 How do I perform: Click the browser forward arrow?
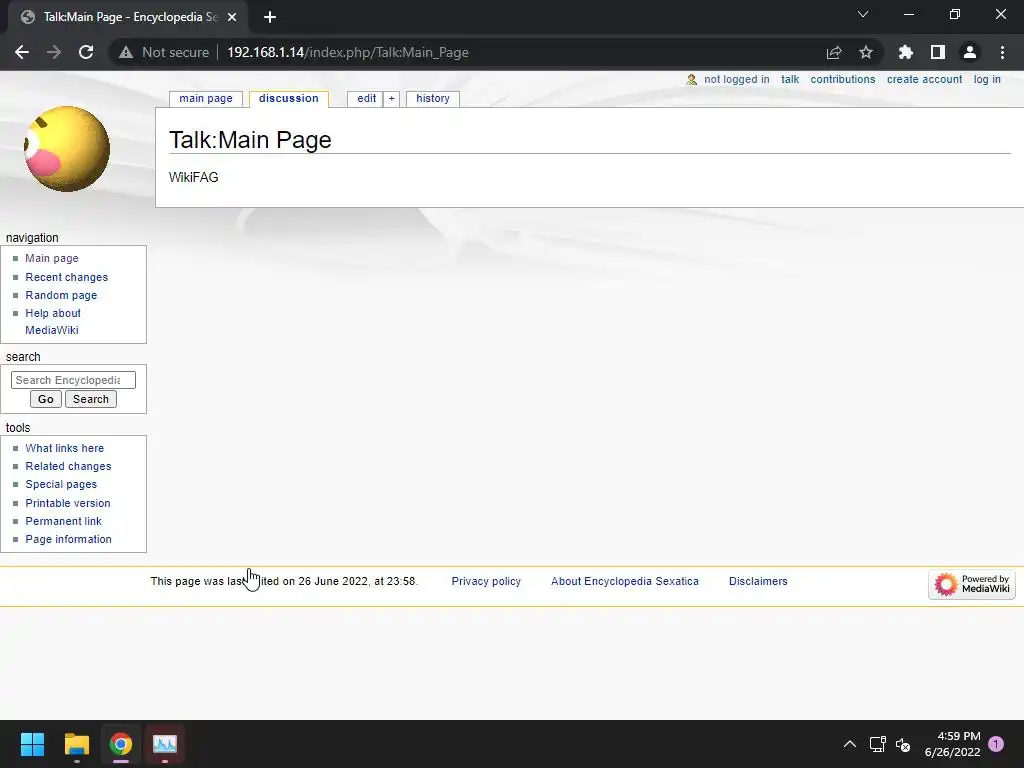(54, 52)
